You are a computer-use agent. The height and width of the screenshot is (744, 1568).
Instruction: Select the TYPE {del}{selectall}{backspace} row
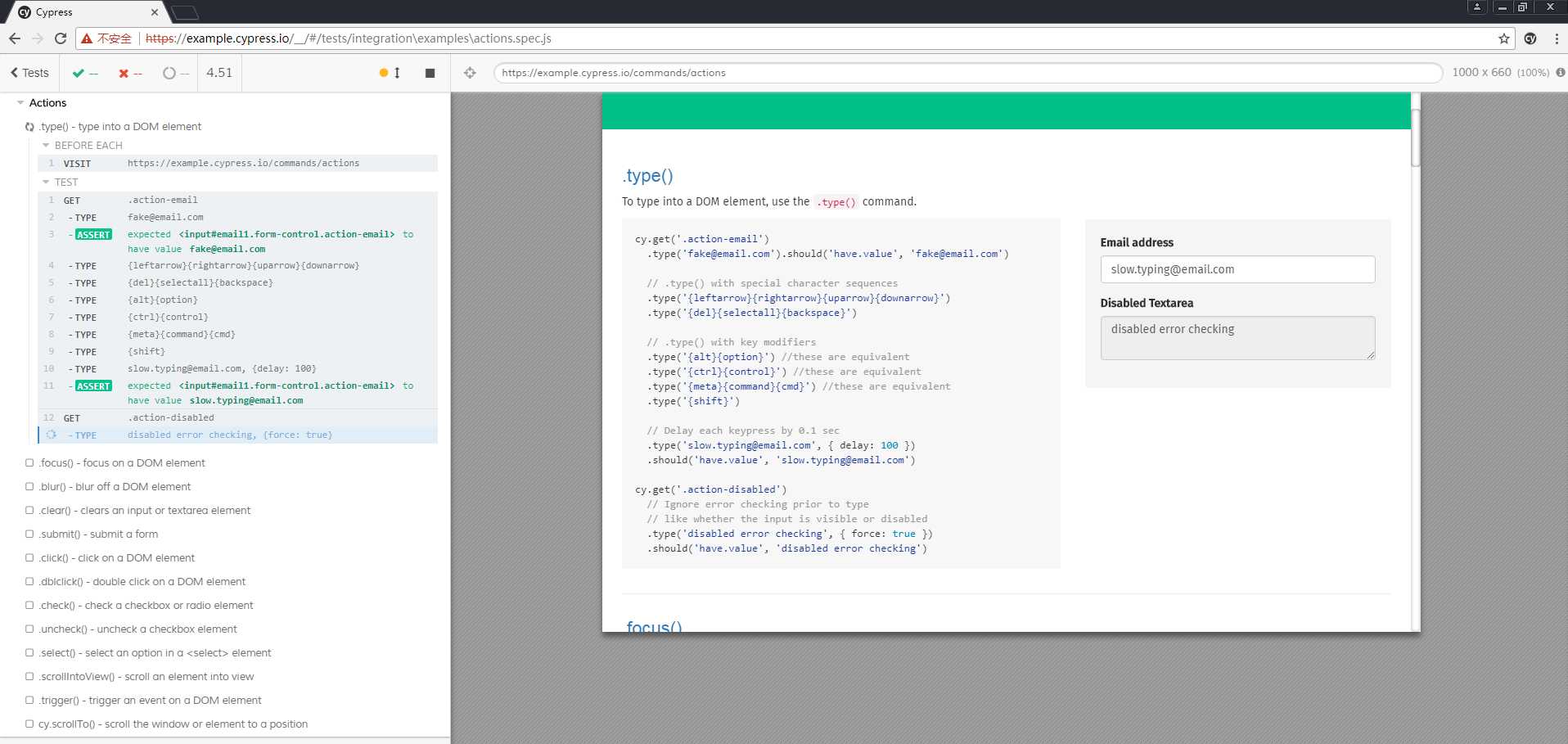pyautogui.click(x=237, y=282)
